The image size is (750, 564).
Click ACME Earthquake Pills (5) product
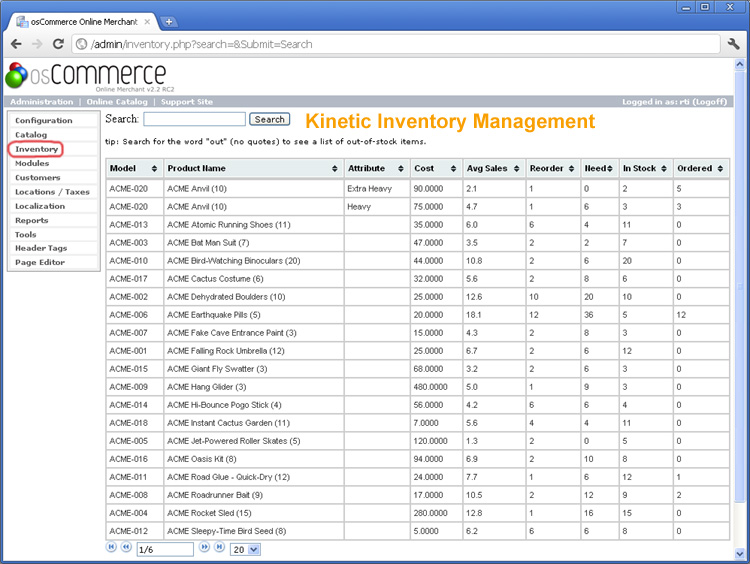(214, 315)
